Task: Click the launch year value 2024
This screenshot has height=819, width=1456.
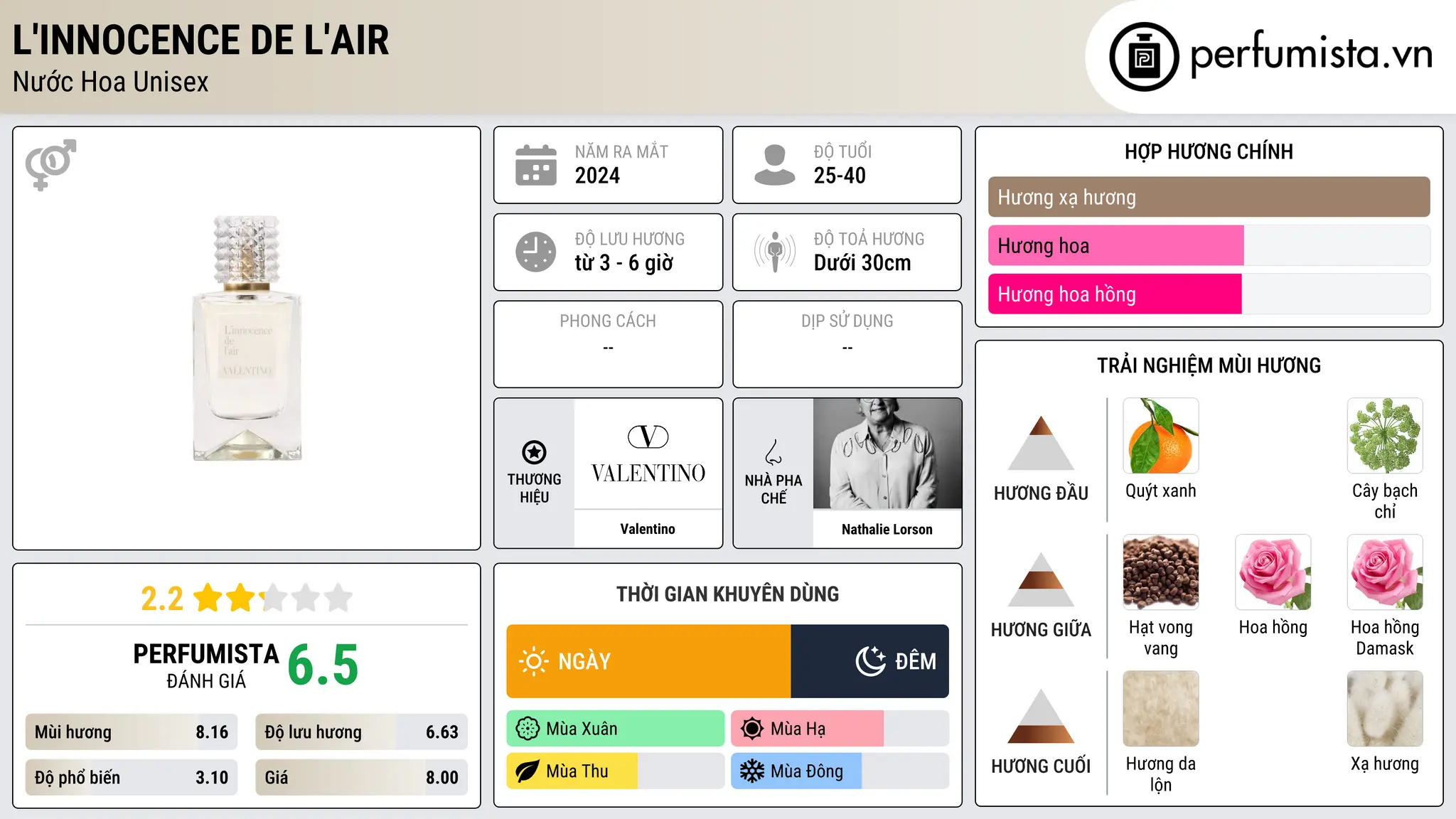Action: click(597, 176)
